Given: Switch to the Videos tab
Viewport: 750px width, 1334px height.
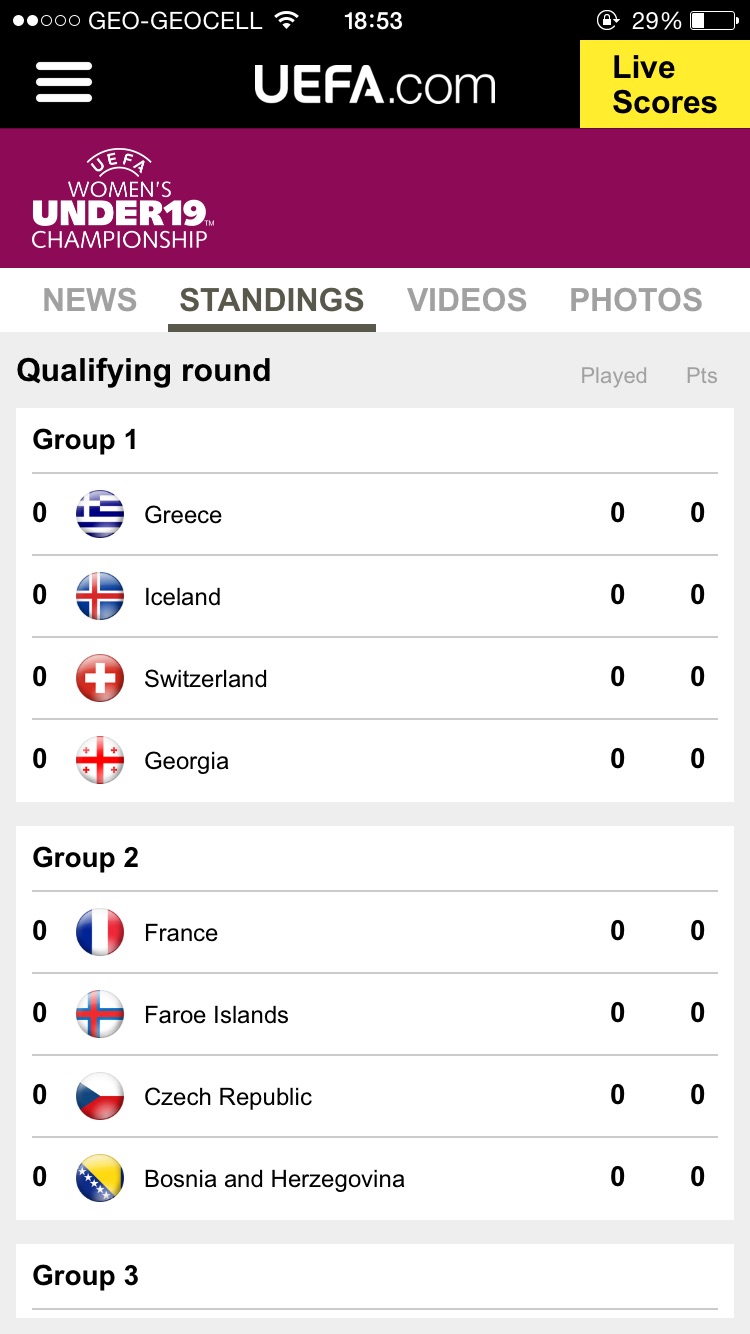Looking at the screenshot, I should pos(467,300).
